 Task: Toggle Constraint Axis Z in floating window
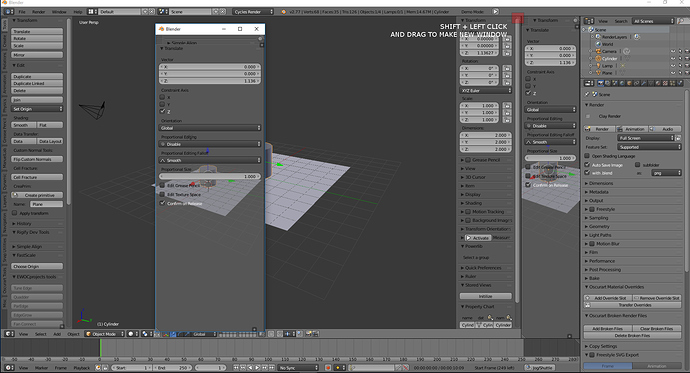(162, 111)
